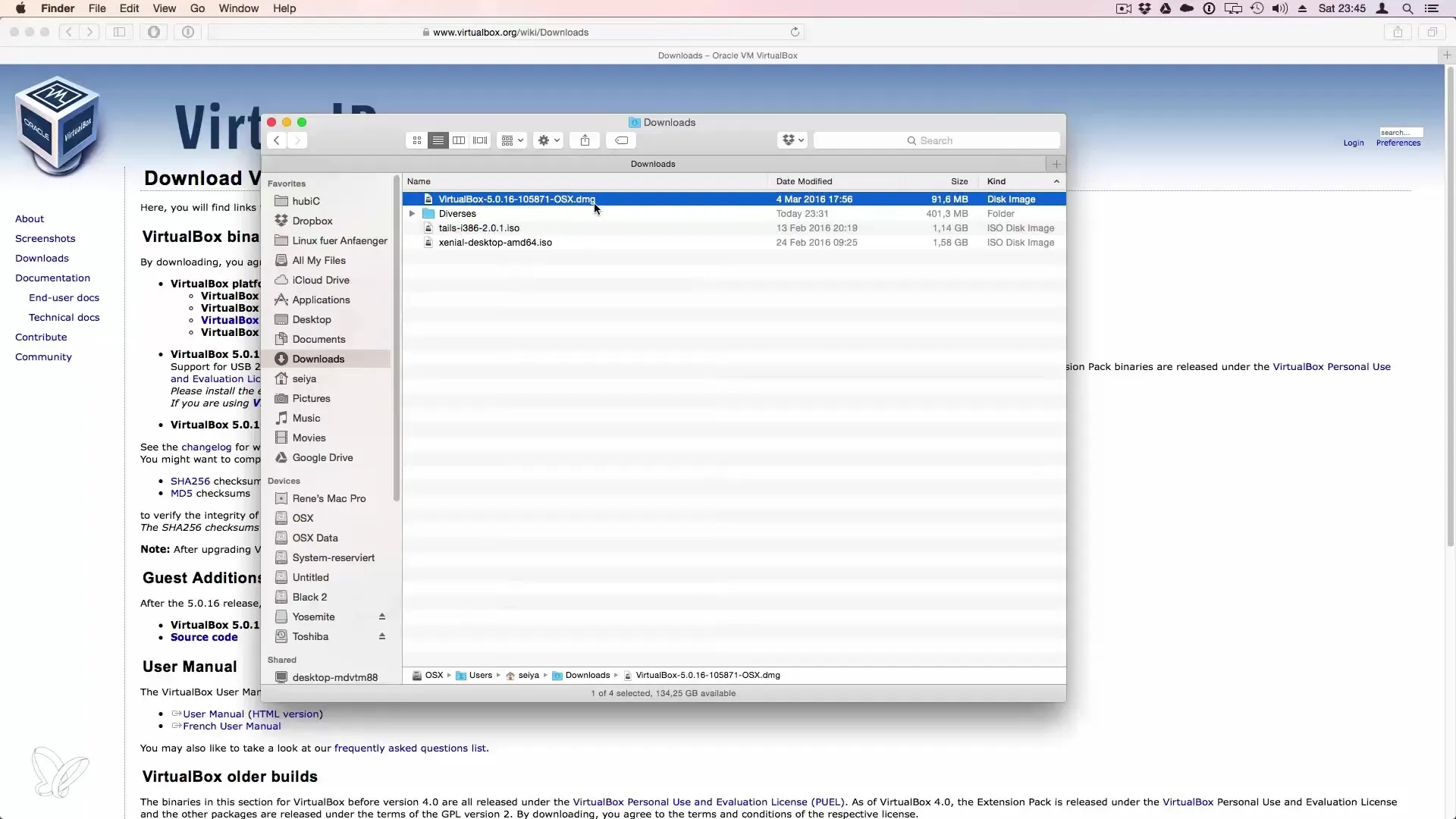This screenshot has width=1456, height=819.
Task: Click the Finder search field
Action: [x=937, y=140]
